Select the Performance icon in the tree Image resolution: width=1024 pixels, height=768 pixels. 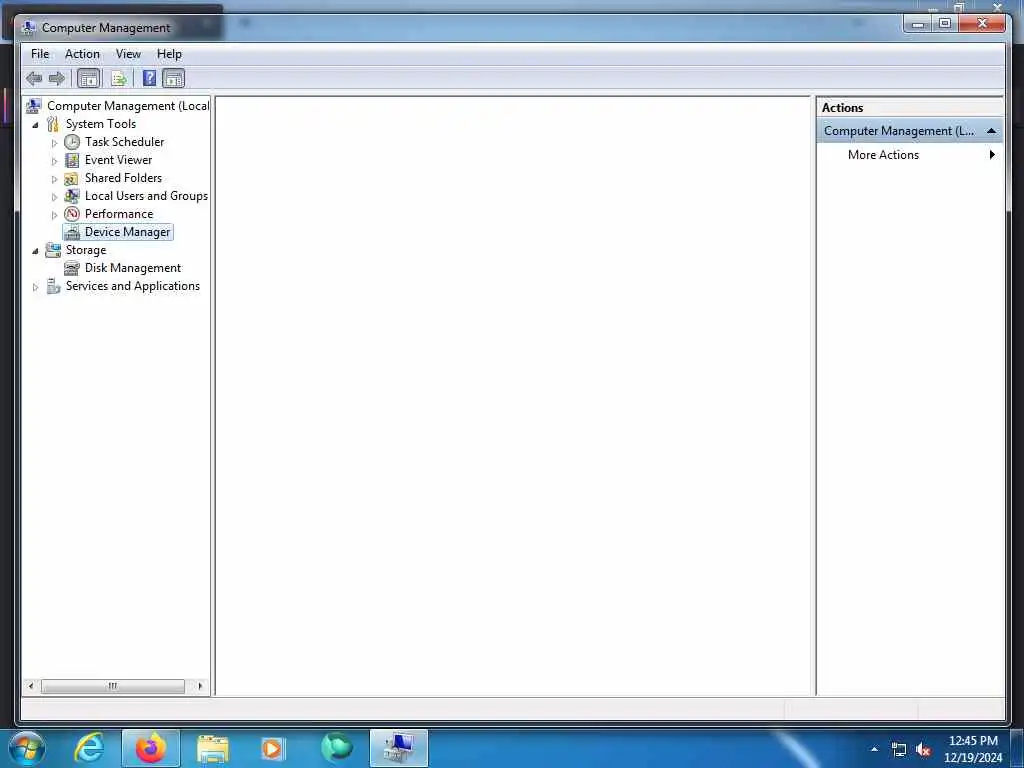[x=72, y=214]
